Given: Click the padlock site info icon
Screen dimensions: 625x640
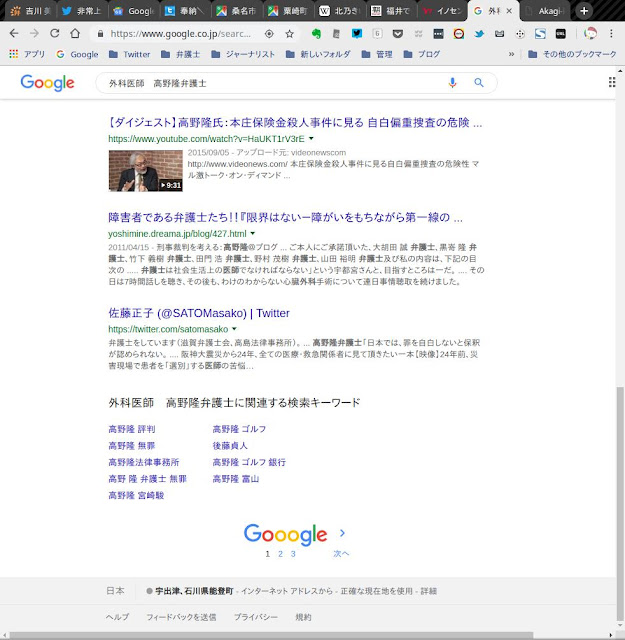Looking at the screenshot, I should (100, 34).
